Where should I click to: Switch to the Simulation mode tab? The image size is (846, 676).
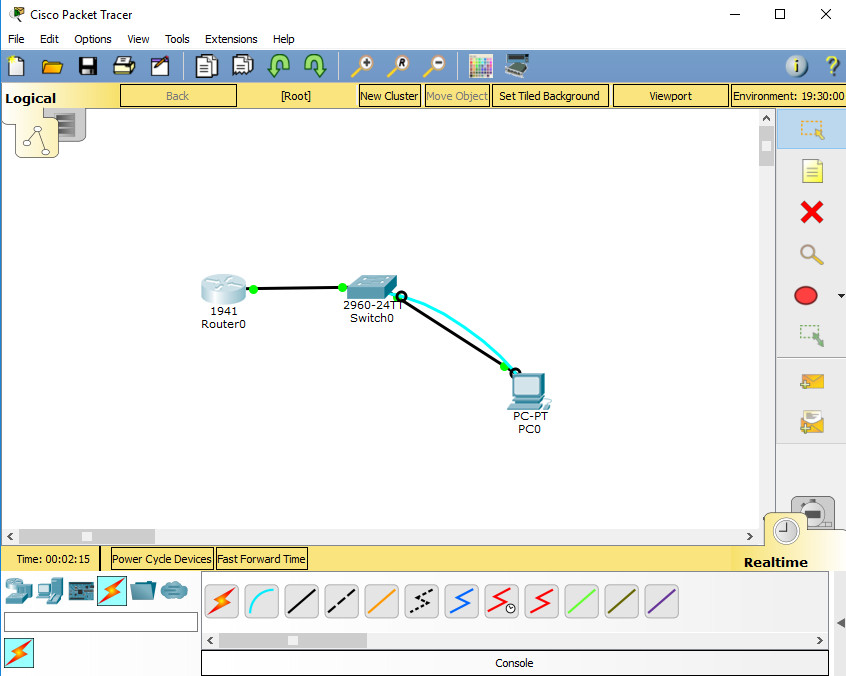815,510
